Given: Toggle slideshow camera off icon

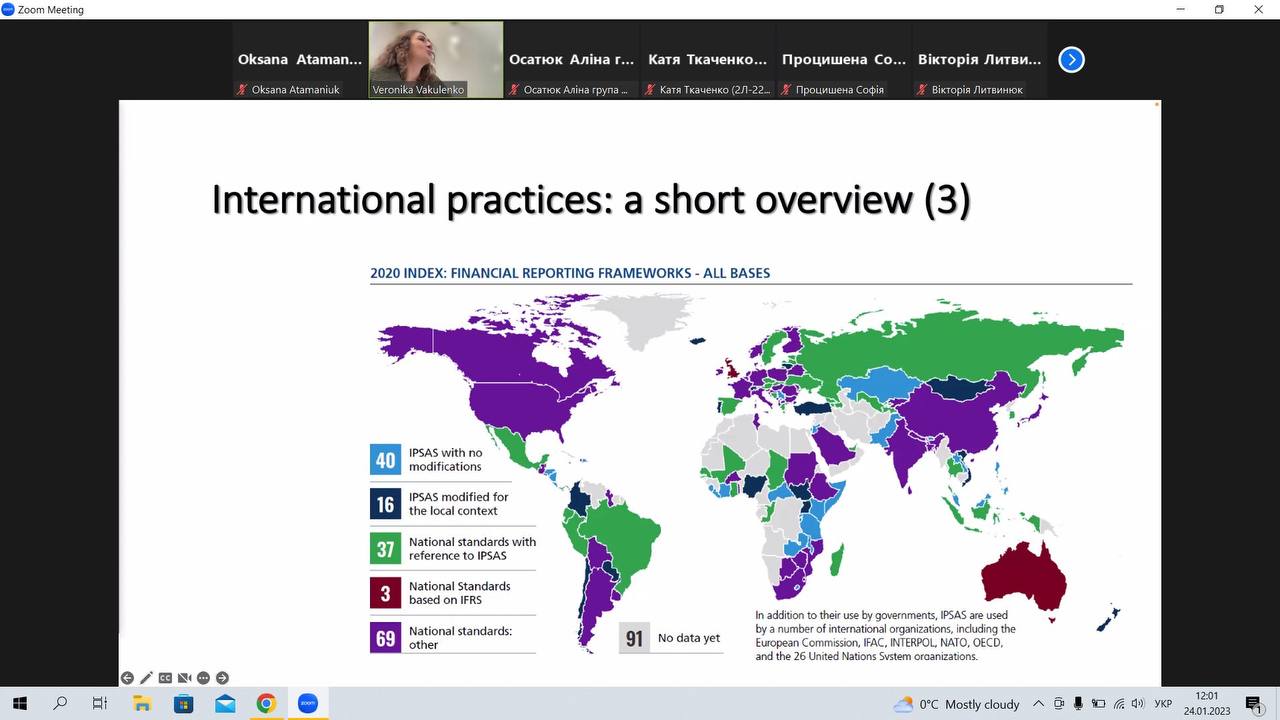Looking at the screenshot, I should (184, 678).
